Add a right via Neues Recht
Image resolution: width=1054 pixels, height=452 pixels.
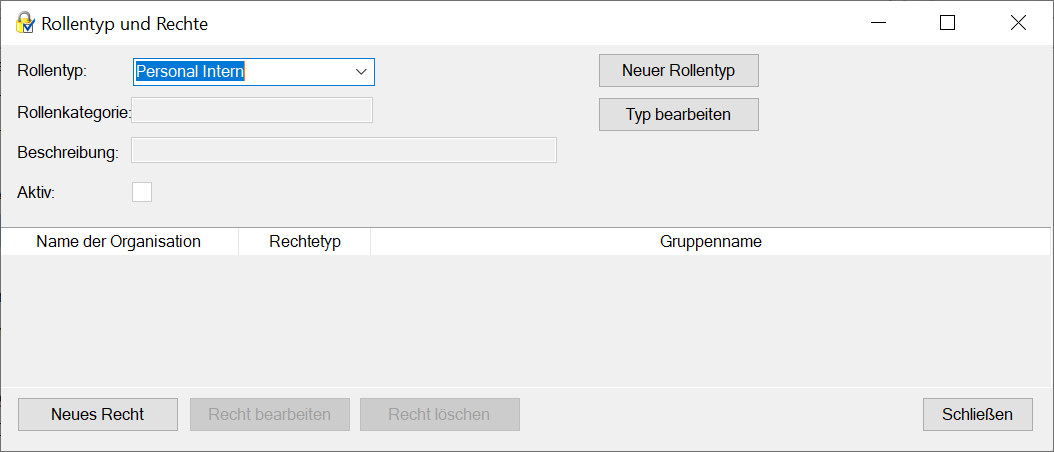(x=98, y=414)
